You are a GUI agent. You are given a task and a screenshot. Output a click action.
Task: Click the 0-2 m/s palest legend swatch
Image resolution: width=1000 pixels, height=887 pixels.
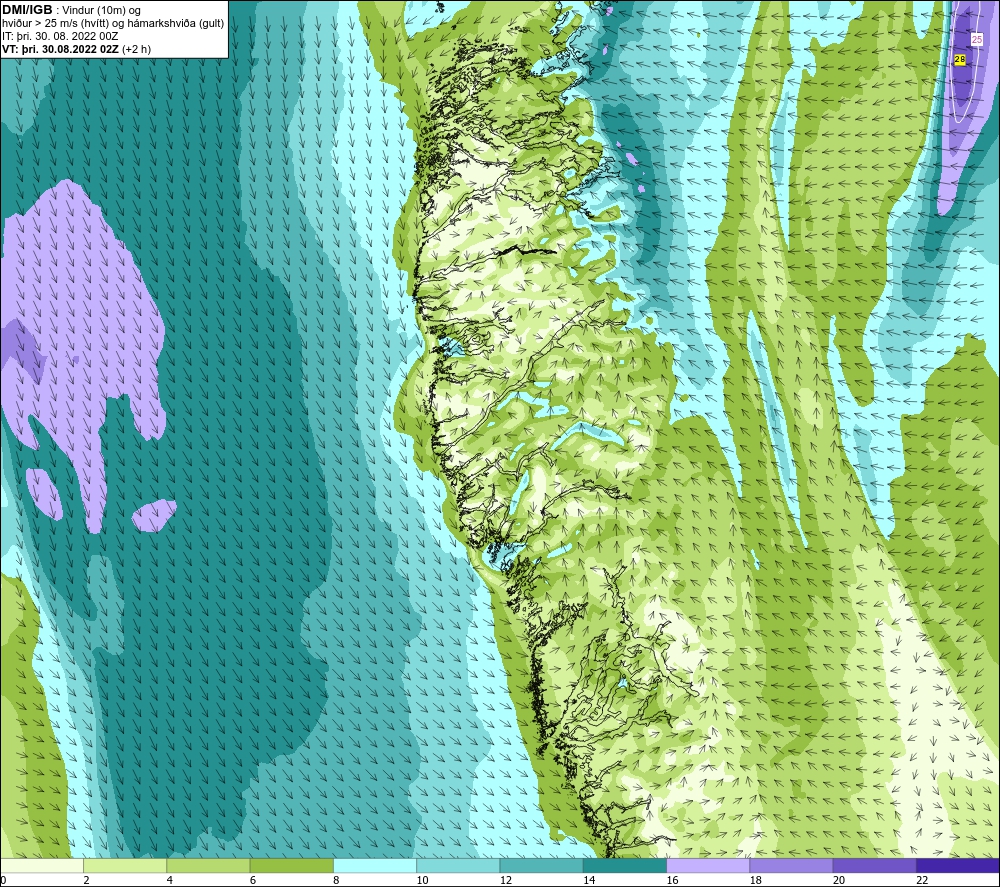pyautogui.click(x=41, y=865)
